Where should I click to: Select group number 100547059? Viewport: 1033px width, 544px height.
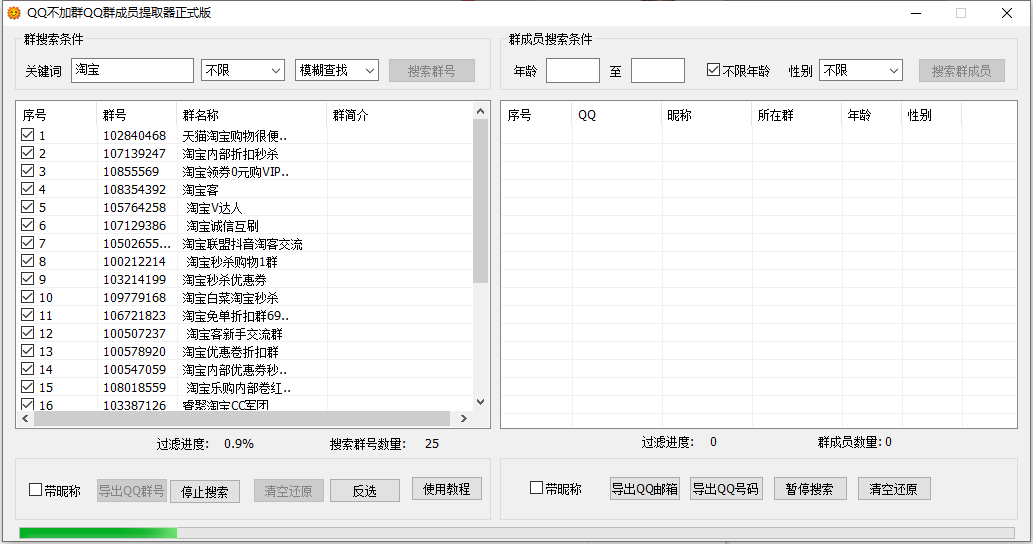tap(134, 369)
